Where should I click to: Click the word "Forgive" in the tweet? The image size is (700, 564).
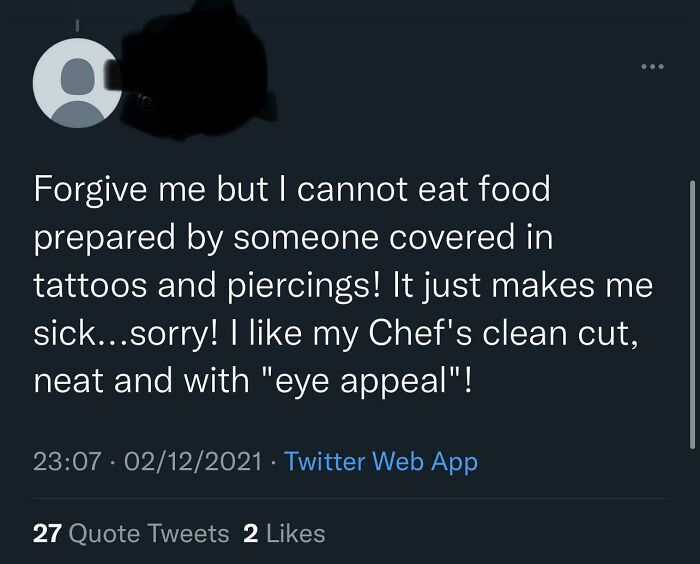click(90, 190)
